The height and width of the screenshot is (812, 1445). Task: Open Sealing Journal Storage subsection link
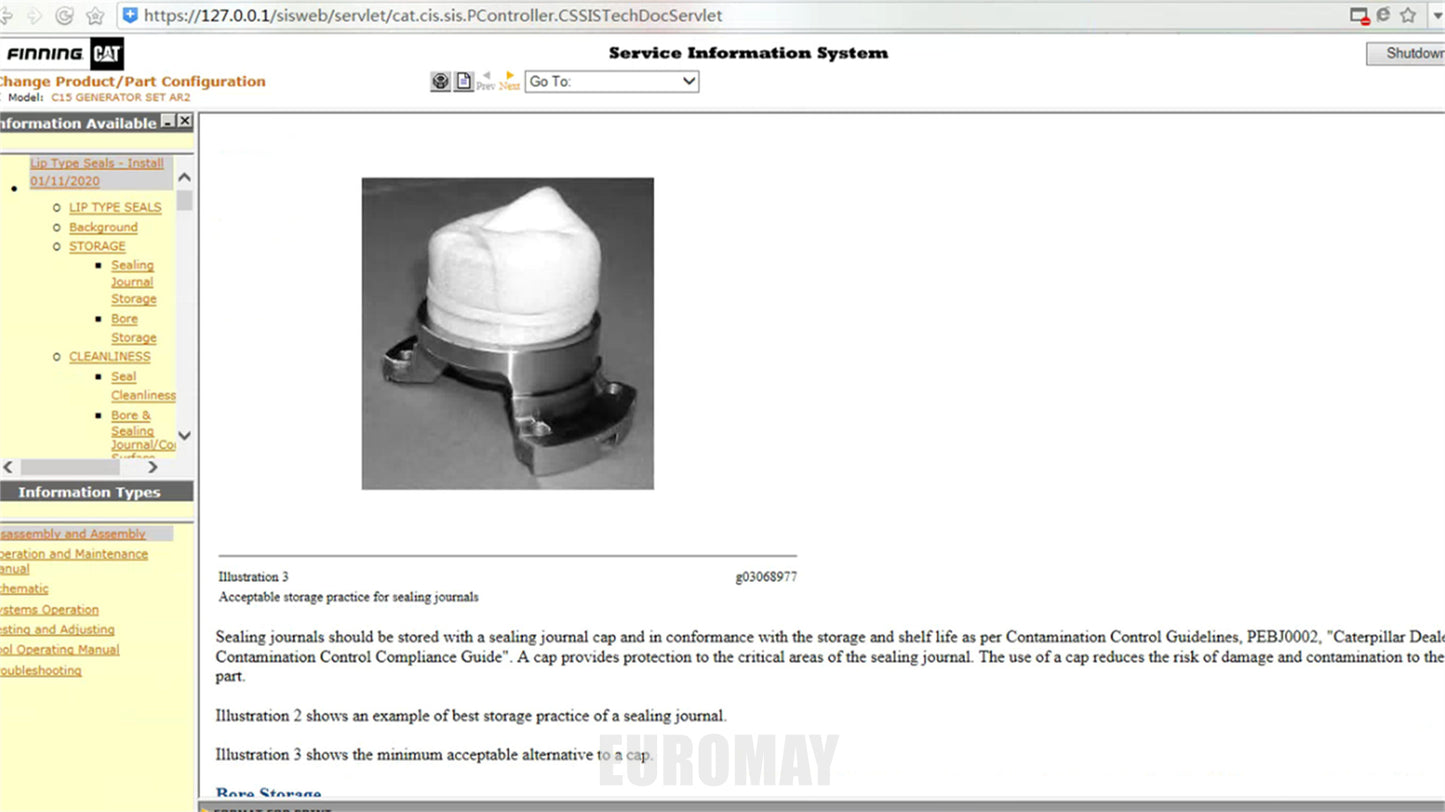(133, 282)
